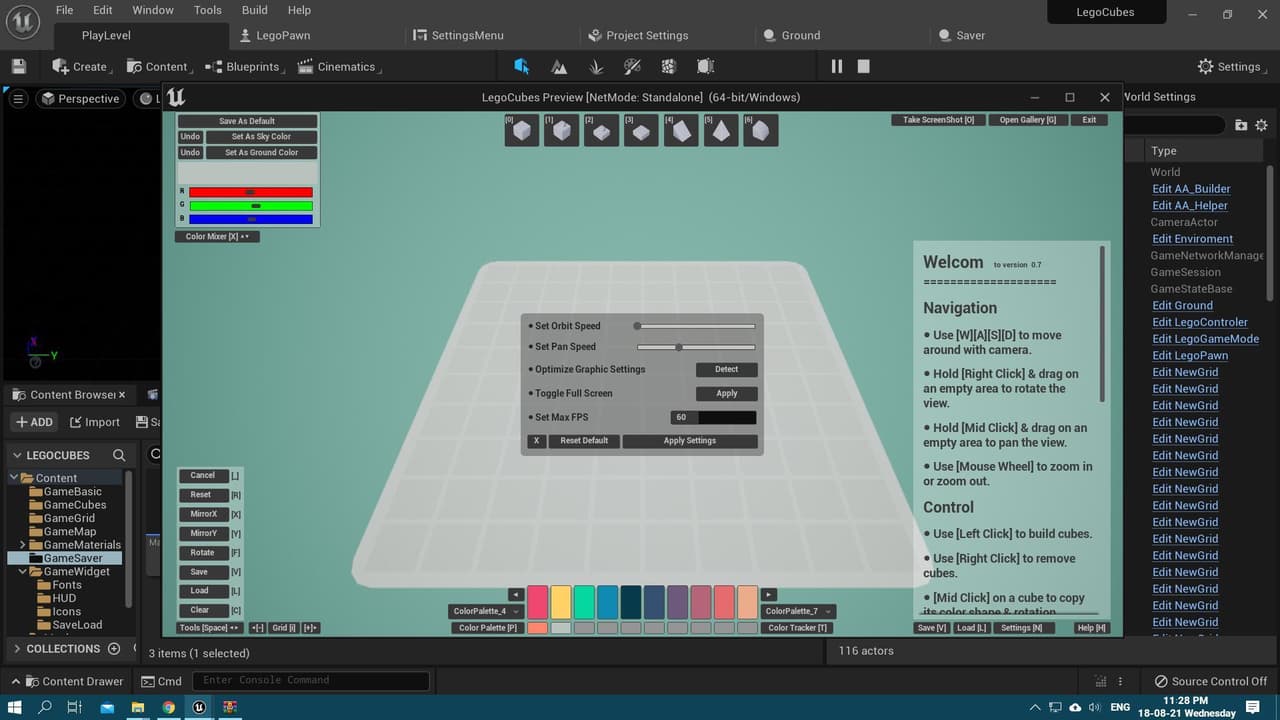Select rounded shape [6]
1280x720 pixels.
[760, 130]
